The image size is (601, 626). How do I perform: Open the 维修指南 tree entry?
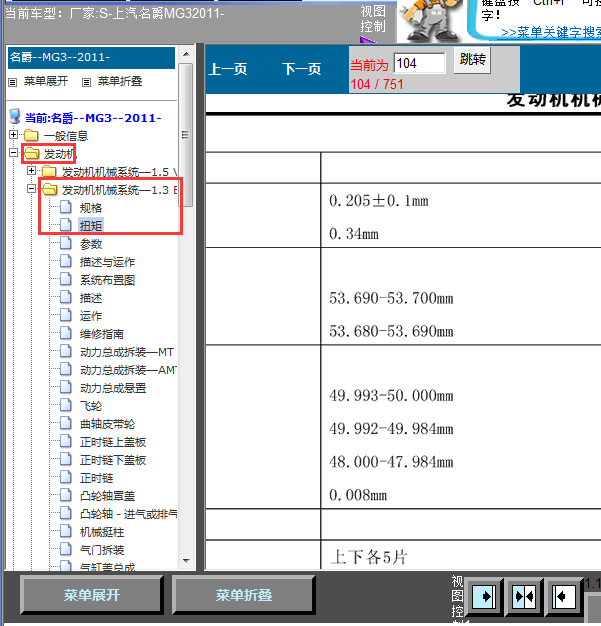pyautogui.click(x=101, y=334)
